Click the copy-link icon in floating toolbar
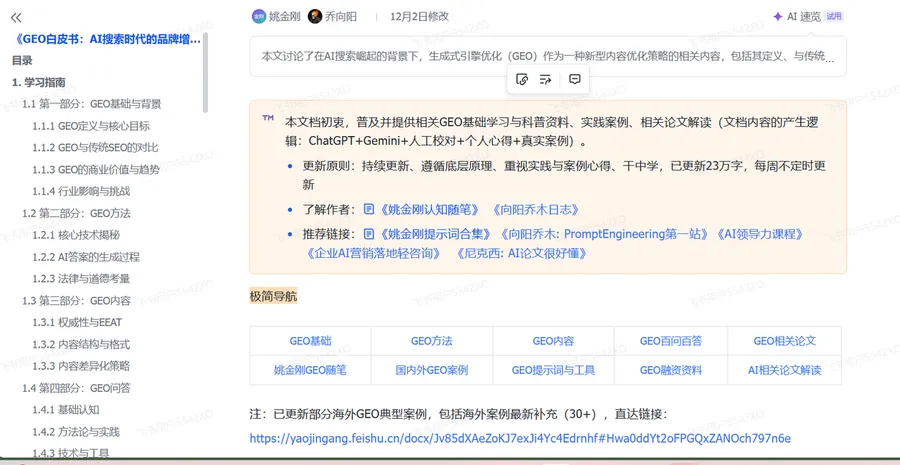900x465 pixels. tap(522, 80)
